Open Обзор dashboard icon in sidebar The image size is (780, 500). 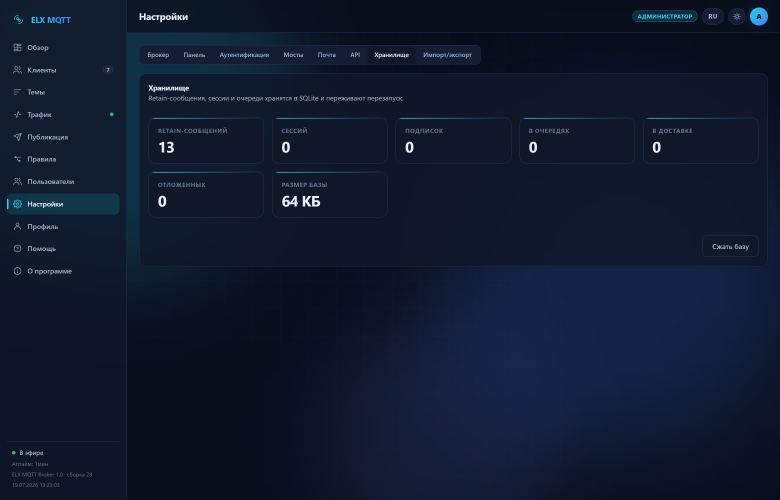[x=17, y=48]
